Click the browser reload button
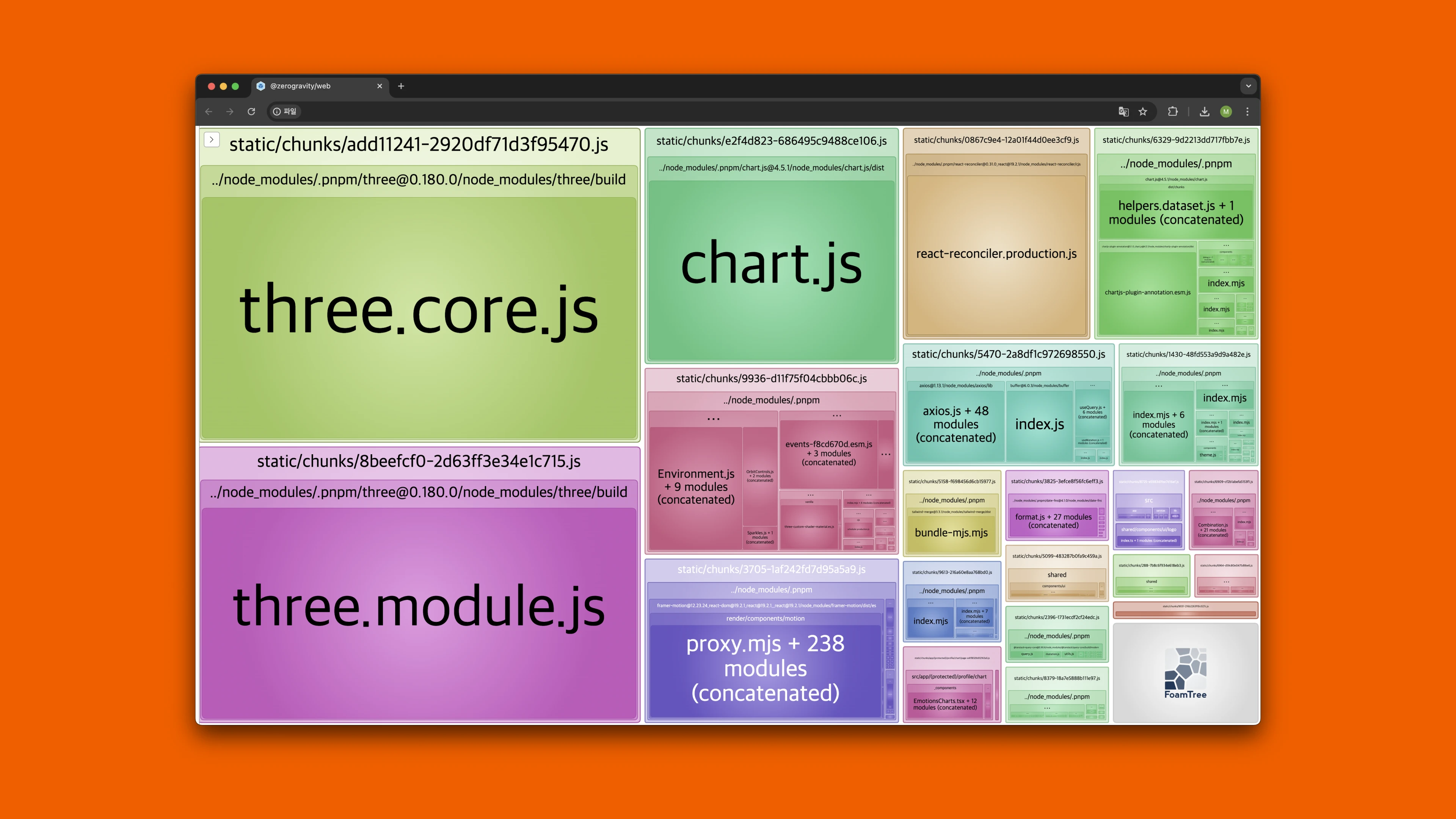 pos(251,111)
